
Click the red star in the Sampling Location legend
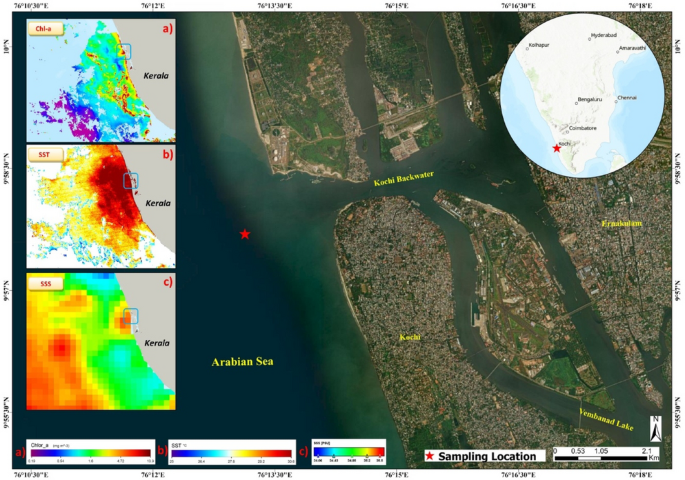(431, 456)
